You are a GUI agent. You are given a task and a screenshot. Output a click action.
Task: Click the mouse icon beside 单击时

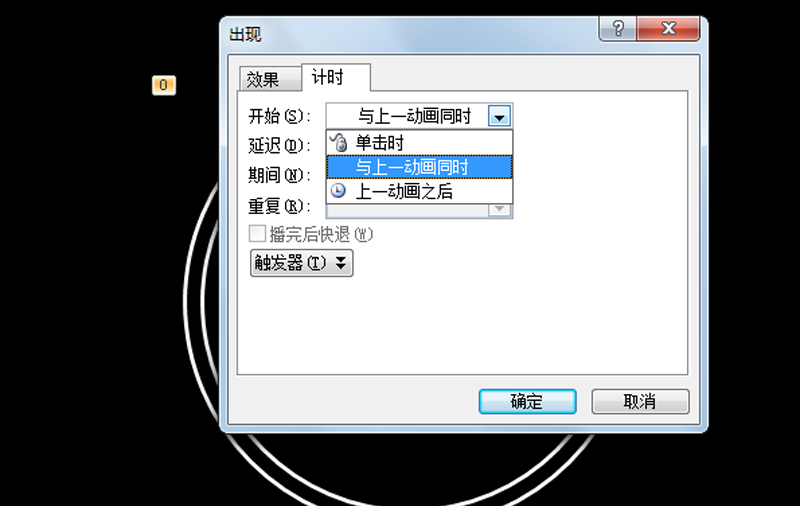pyautogui.click(x=338, y=142)
